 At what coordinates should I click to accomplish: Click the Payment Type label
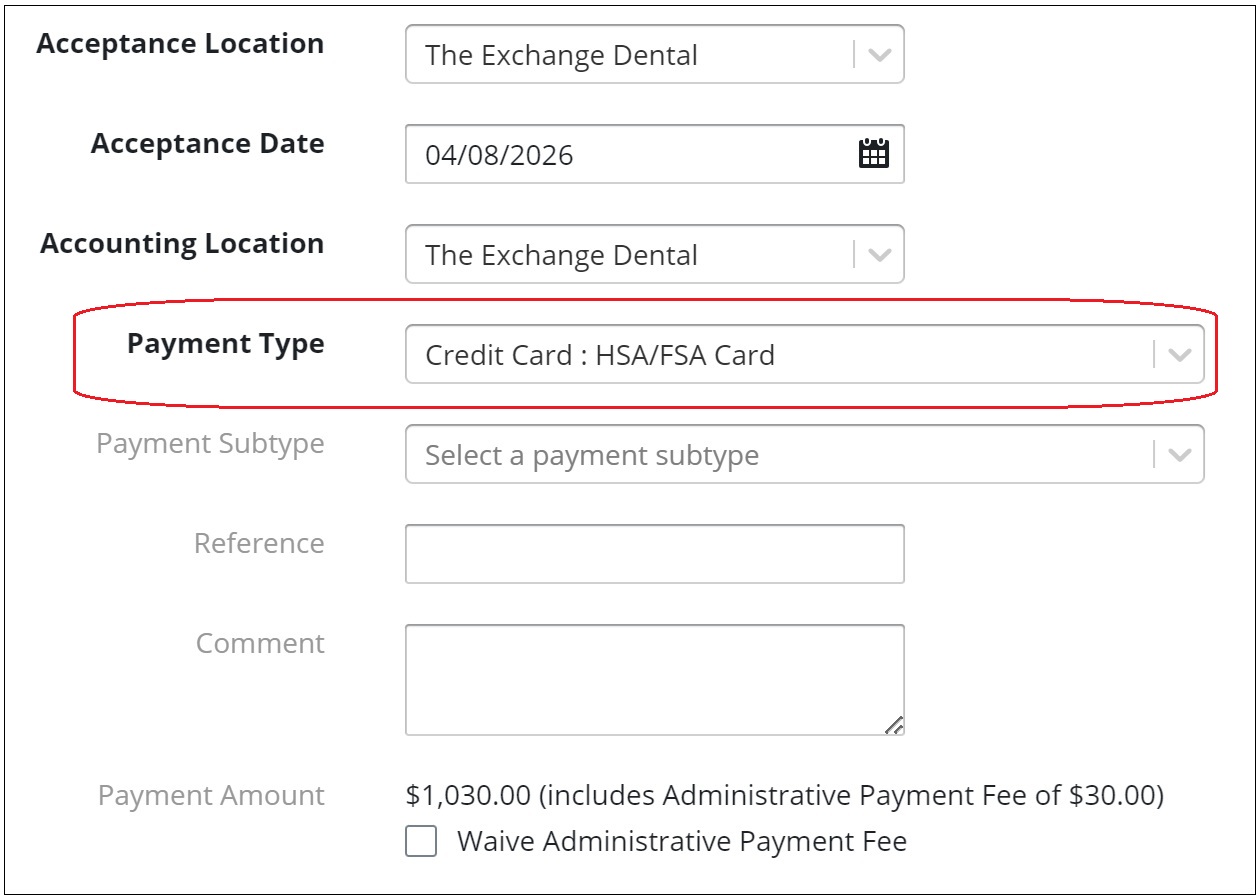225,344
